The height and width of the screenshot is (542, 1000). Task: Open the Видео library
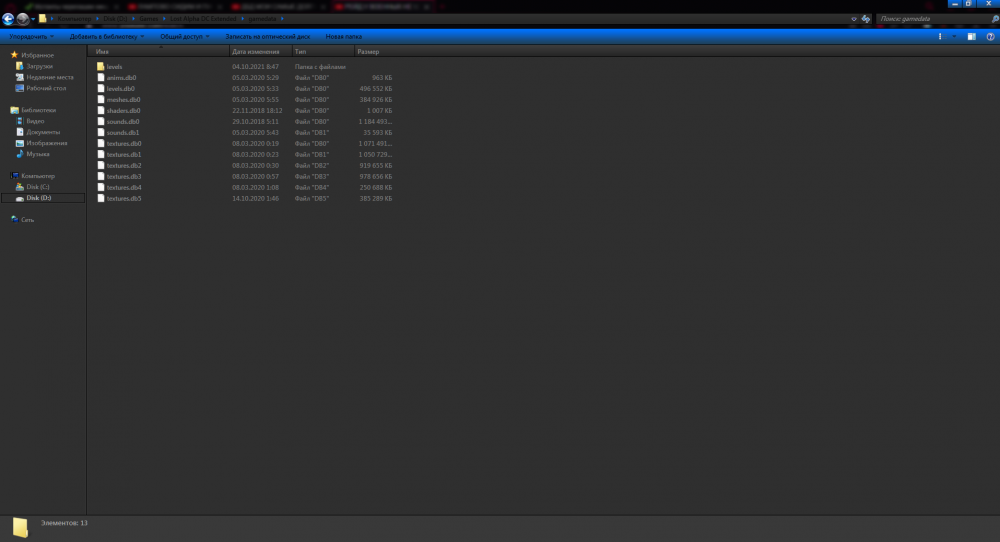(x=35, y=121)
